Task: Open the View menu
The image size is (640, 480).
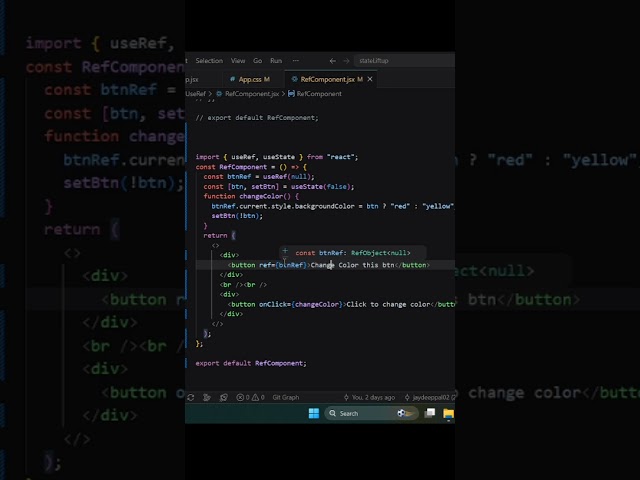Action: tap(238, 61)
